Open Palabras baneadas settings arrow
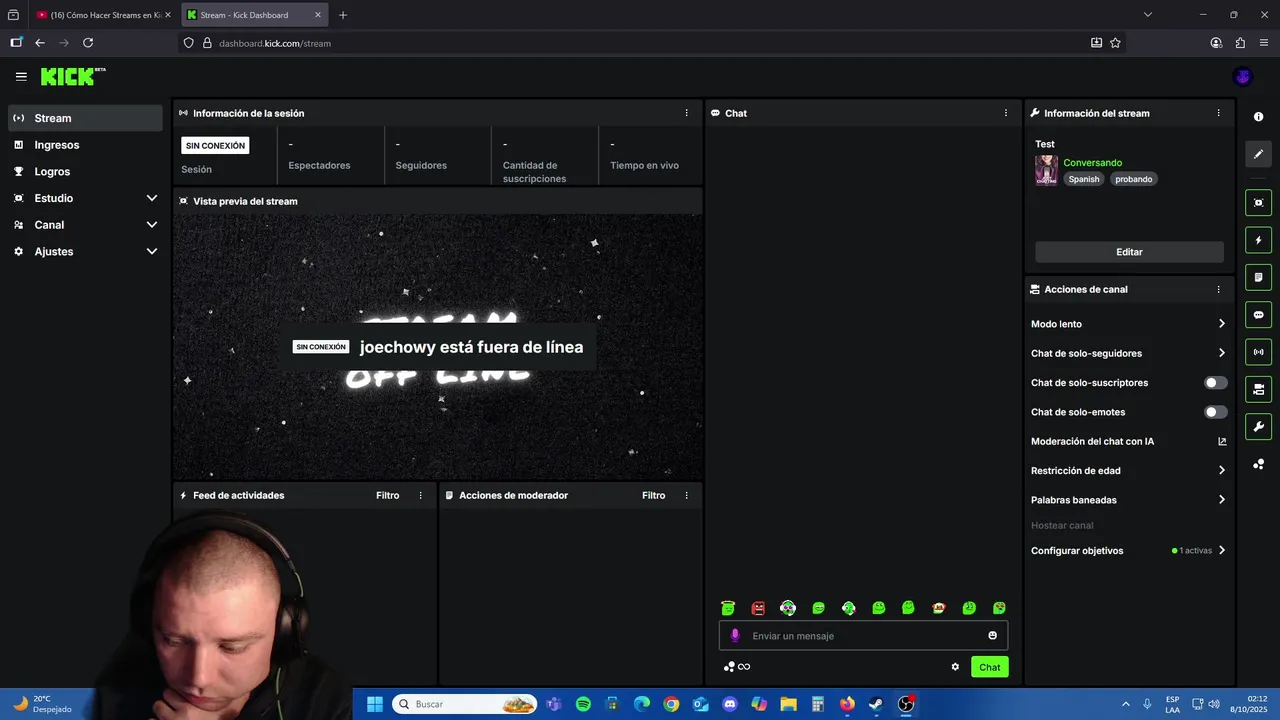This screenshot has width=1280, height=720. (1221, 500)
